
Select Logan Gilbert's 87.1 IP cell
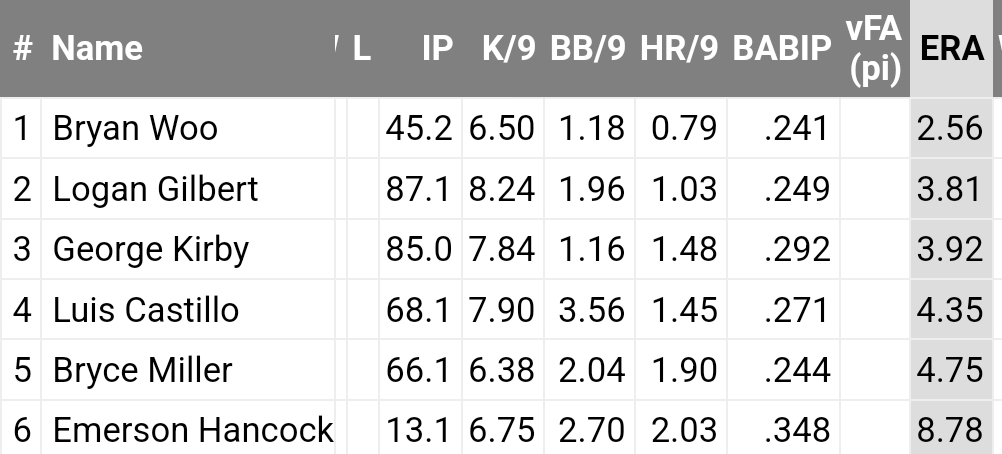pos(420,189)
